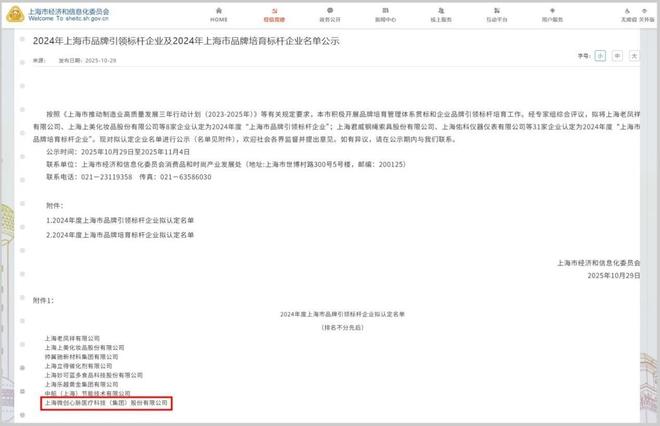Click the Welcome To sheitc.sh.gov.cn text
Screen dimensions: 660x426
(x=69, y=19)
